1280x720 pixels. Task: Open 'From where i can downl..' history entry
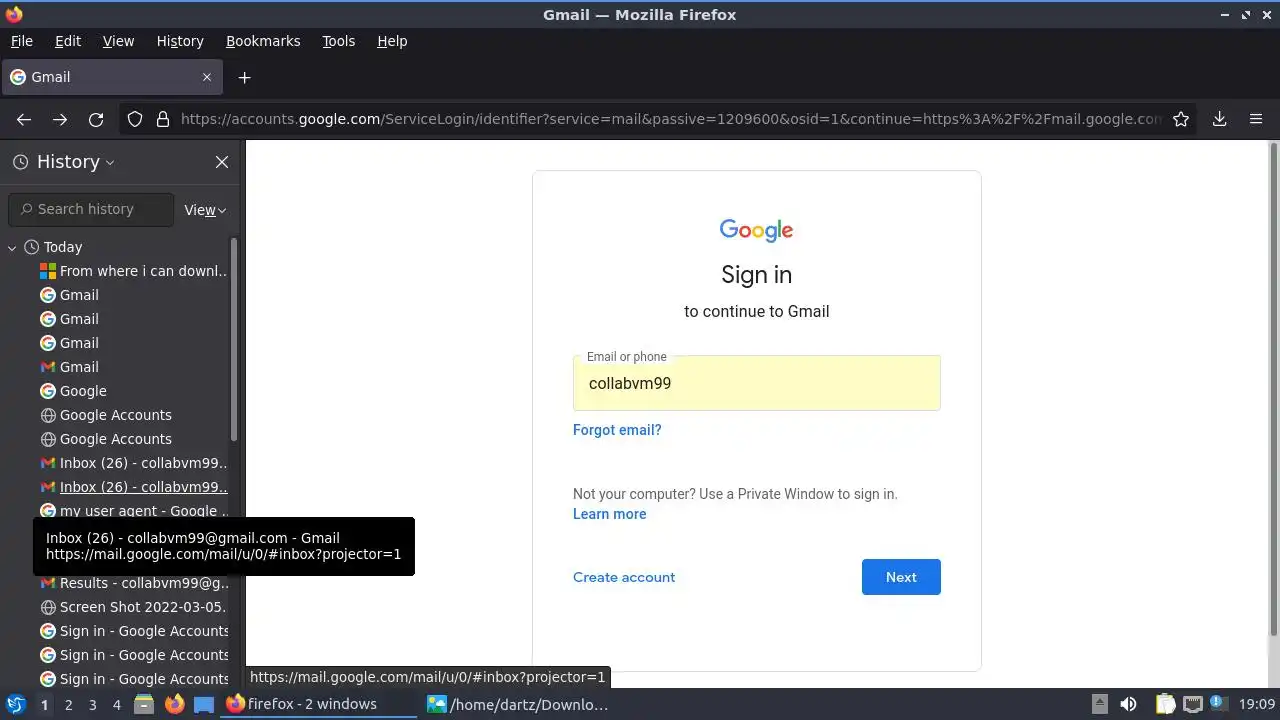point(133,271)
